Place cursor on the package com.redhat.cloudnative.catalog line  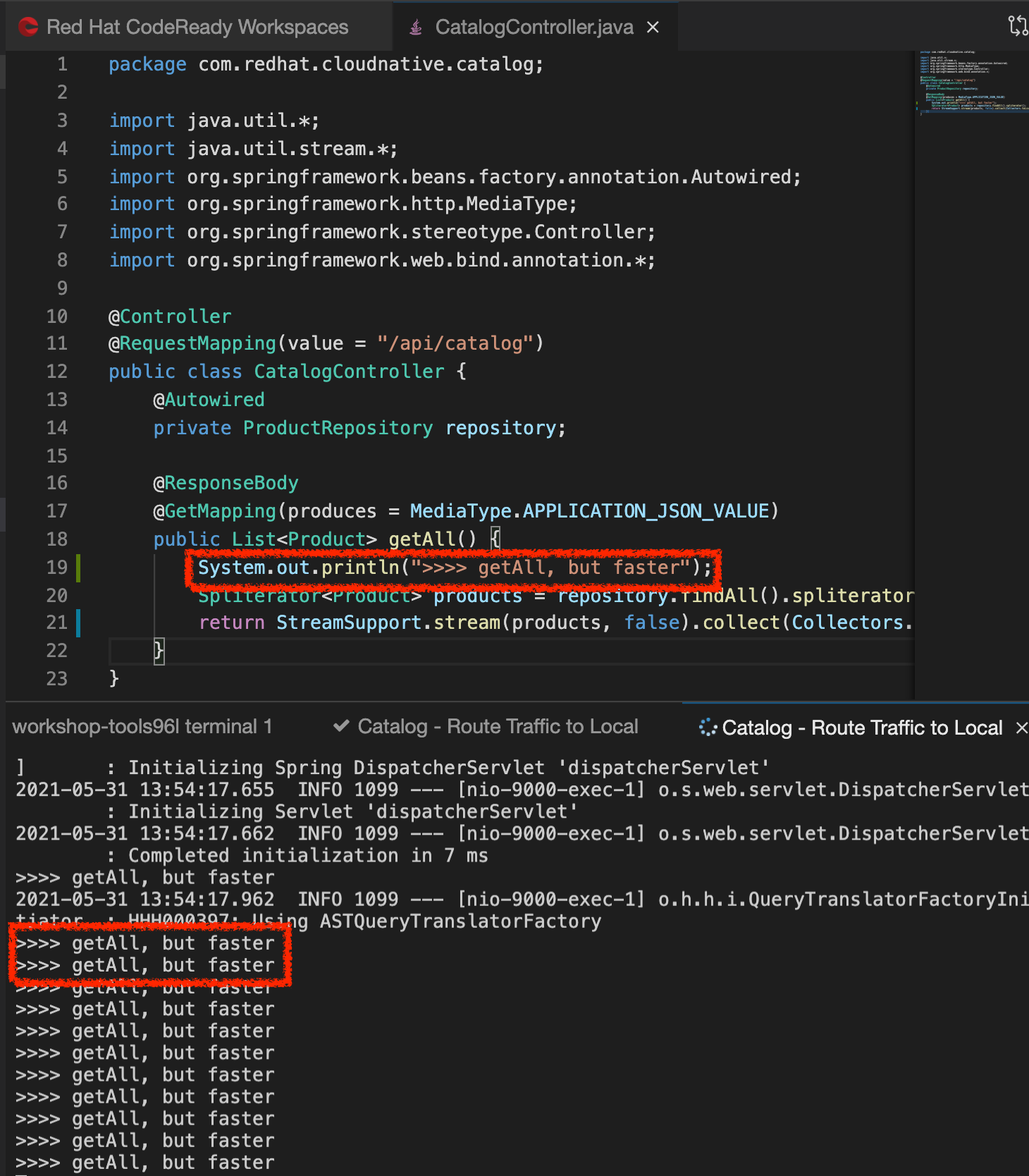[x=326, y=64]
